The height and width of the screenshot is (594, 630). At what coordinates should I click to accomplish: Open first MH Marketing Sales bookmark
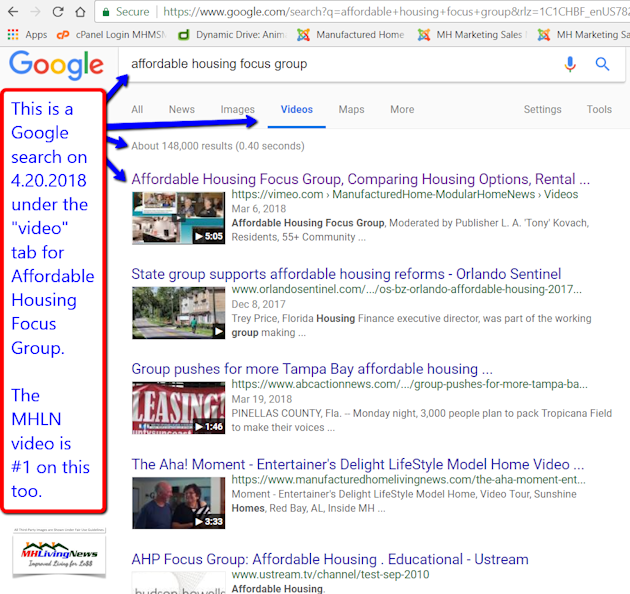tap(472, 35)
